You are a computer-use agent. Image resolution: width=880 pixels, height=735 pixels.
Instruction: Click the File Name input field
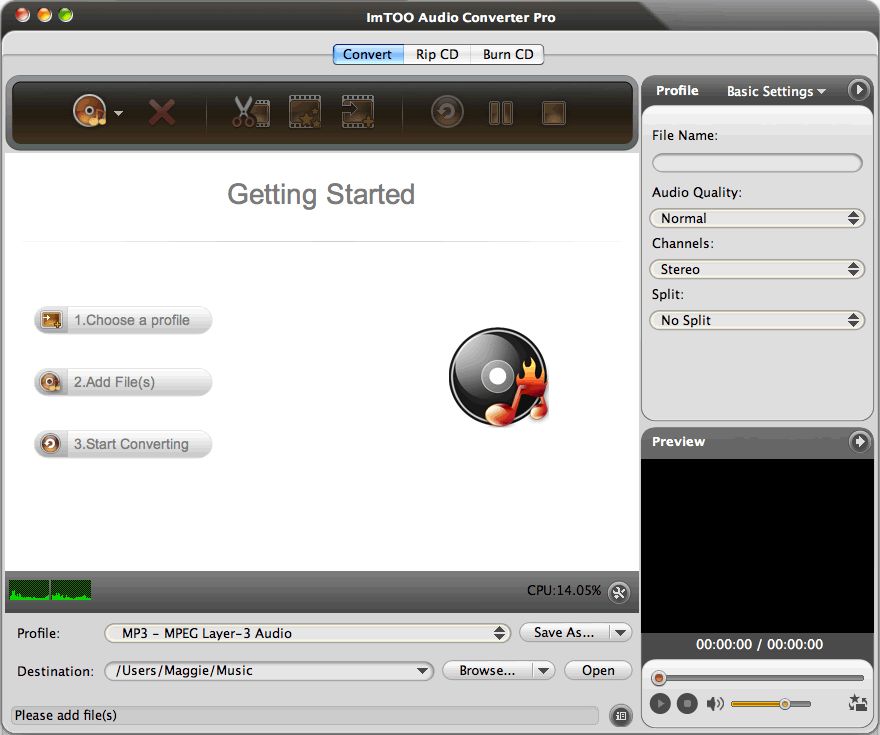click(756, 163)
